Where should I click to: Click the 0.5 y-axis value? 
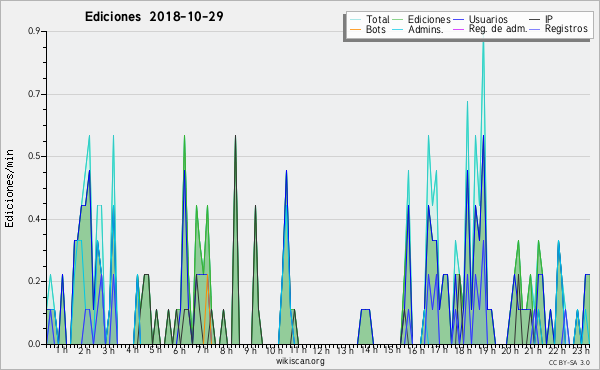click(34, 156)
